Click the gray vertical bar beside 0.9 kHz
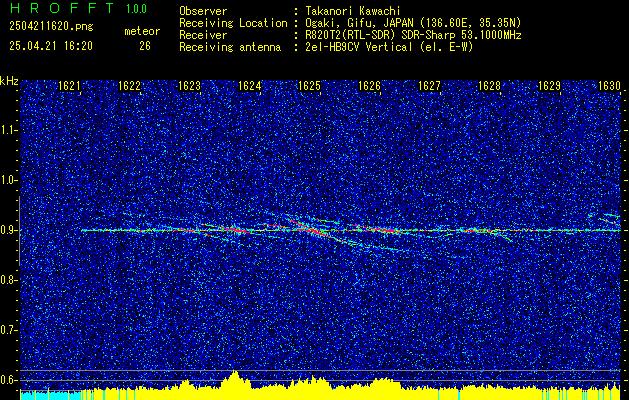This screenshot has height=400, width=629. 19,231
